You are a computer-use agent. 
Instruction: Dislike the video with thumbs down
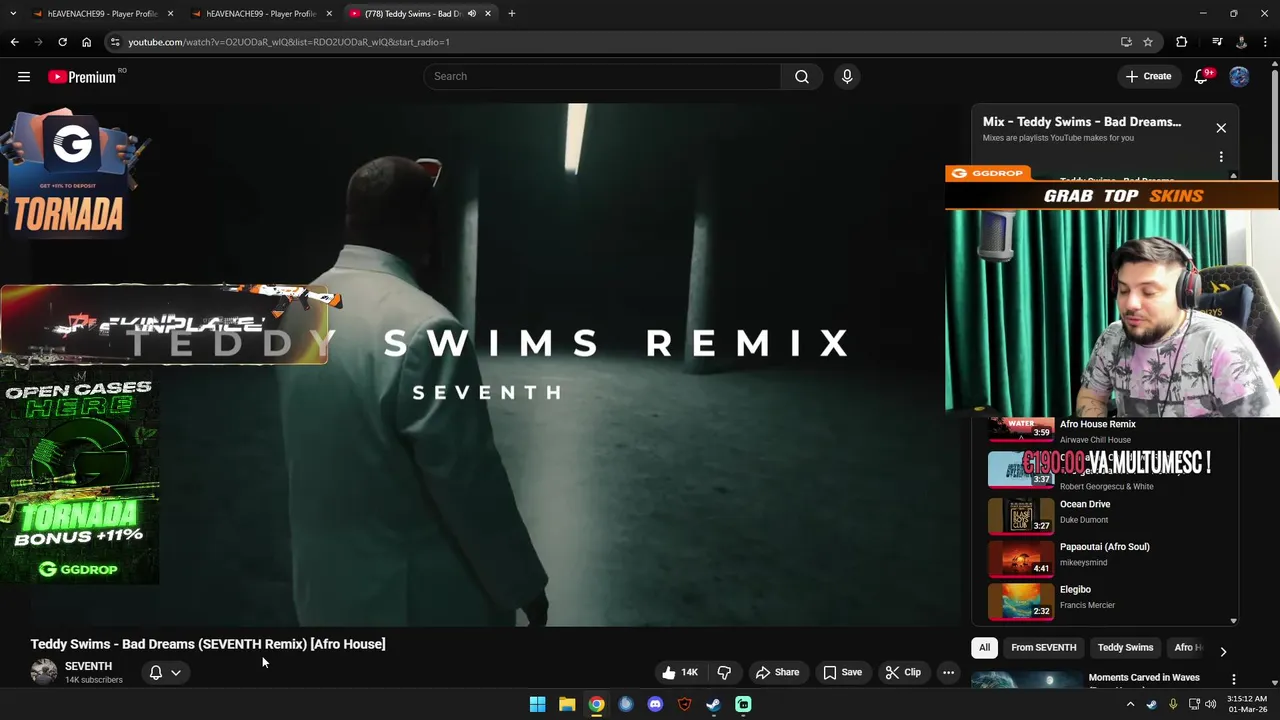(724, 672)
